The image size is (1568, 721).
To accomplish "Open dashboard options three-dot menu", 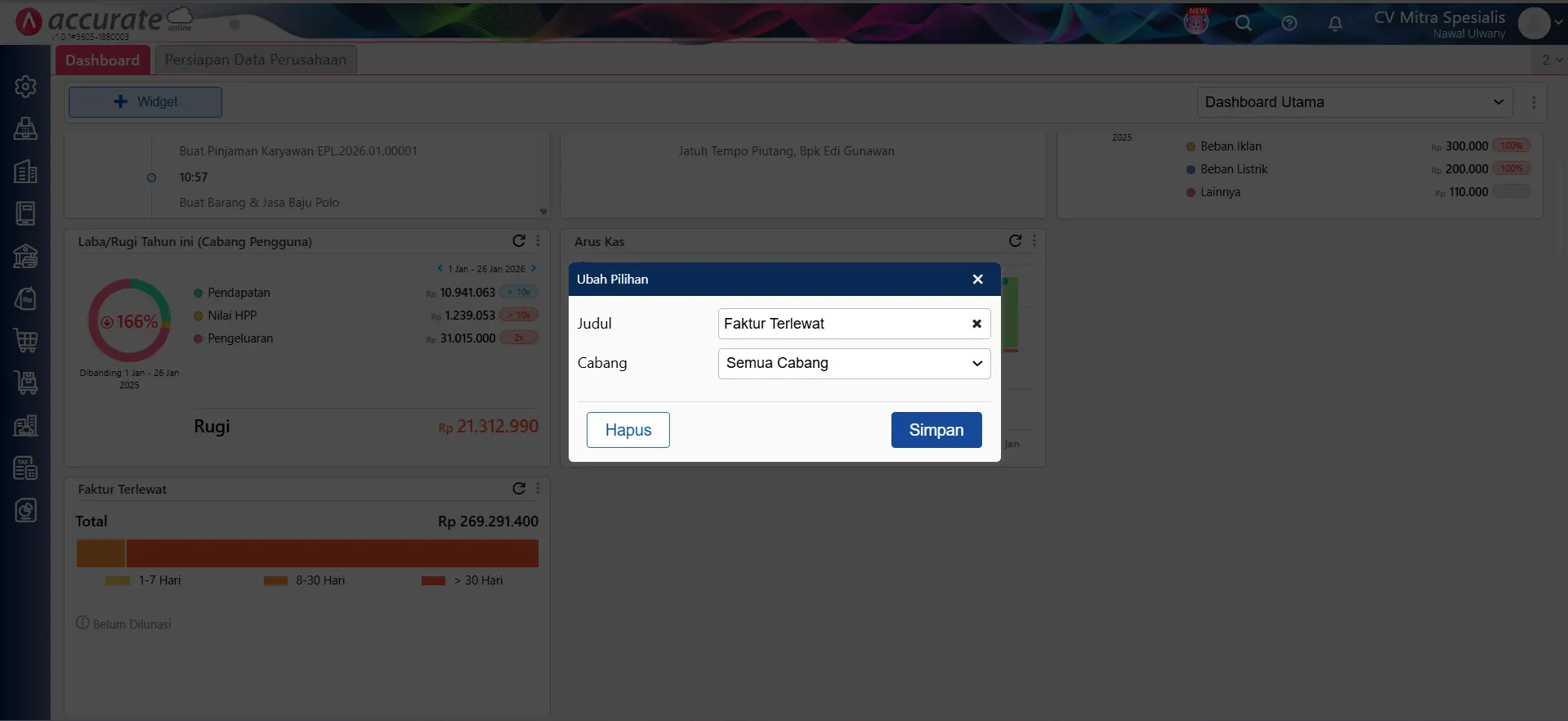I will (x=1534, y=102).
